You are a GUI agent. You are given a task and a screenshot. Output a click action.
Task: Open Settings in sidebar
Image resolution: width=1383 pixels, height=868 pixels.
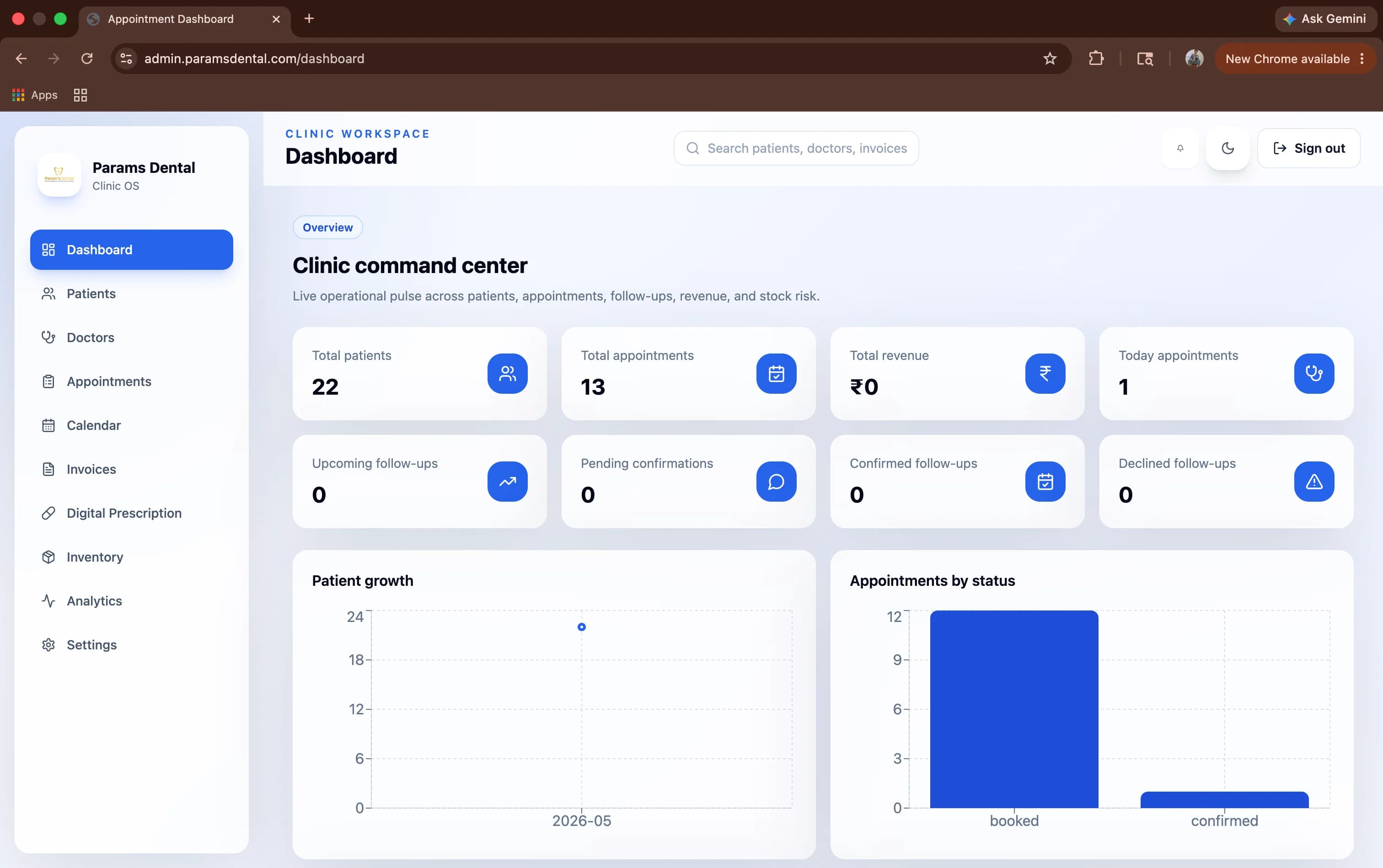131,645
